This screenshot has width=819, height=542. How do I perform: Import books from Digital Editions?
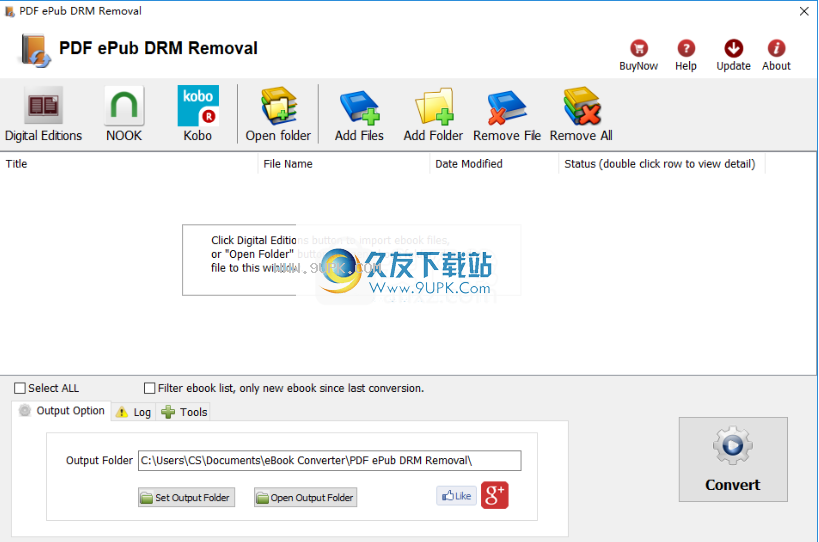[43, 114]
